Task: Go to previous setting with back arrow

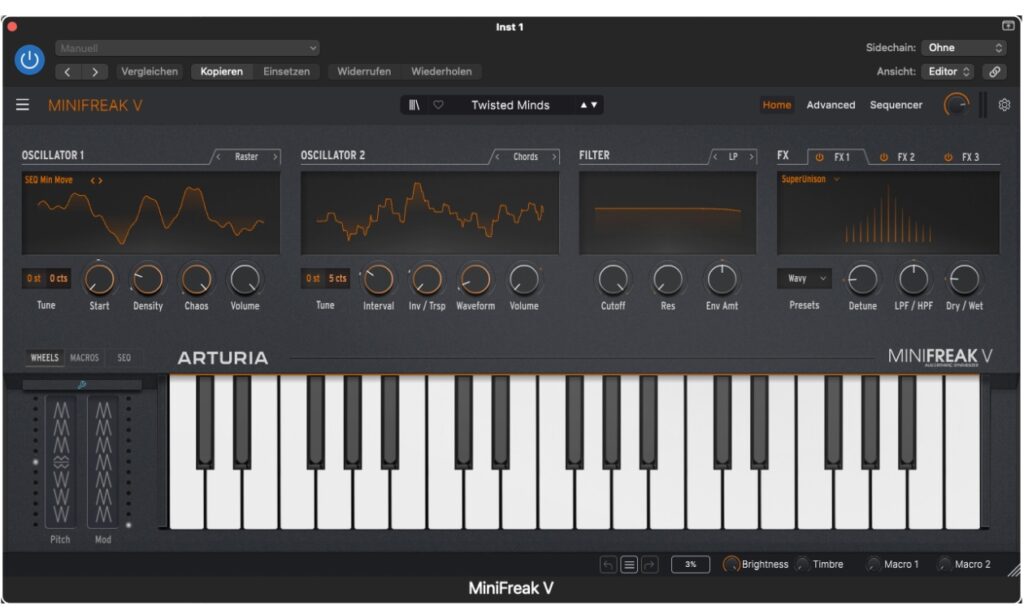Action: click(67, 72)
